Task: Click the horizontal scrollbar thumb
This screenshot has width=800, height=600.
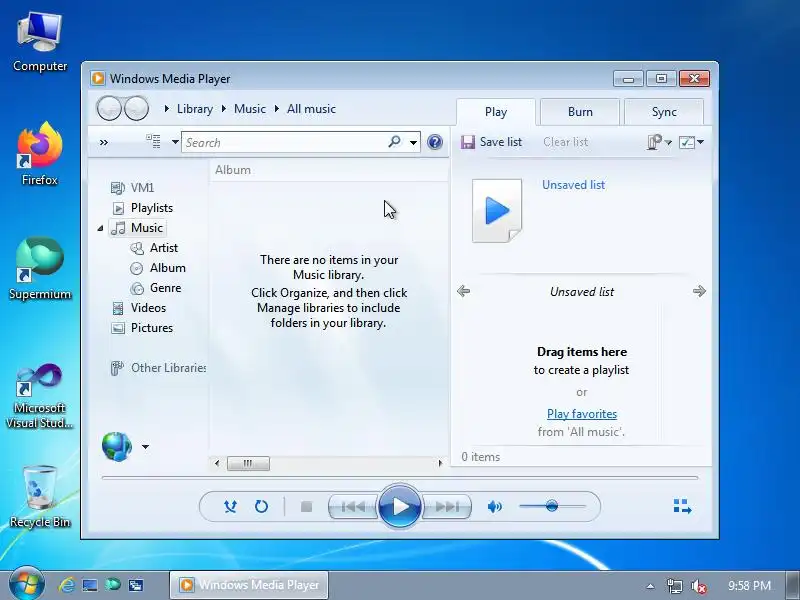Action: [x=248, y=463]
